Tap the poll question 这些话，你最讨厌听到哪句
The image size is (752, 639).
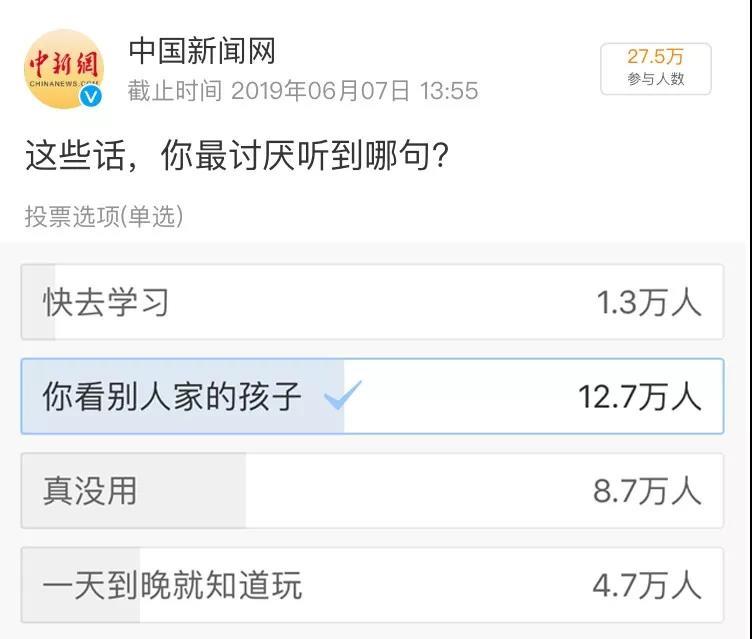(x=237, y=155)
